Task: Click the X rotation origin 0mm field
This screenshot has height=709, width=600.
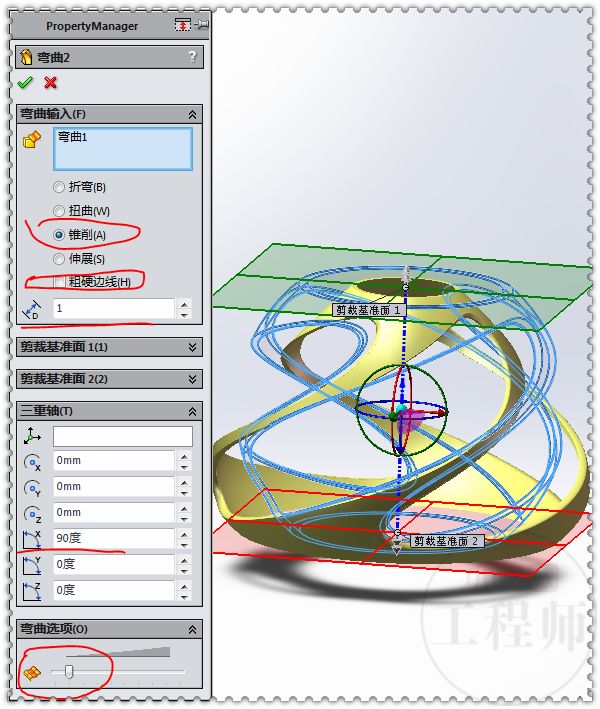Action: coord(113,461)
